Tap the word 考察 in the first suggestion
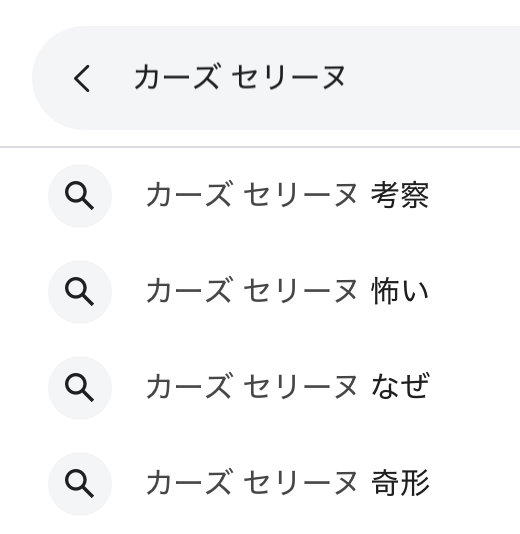The height and width of the screenshot is (534, 520). pos(400,195)
